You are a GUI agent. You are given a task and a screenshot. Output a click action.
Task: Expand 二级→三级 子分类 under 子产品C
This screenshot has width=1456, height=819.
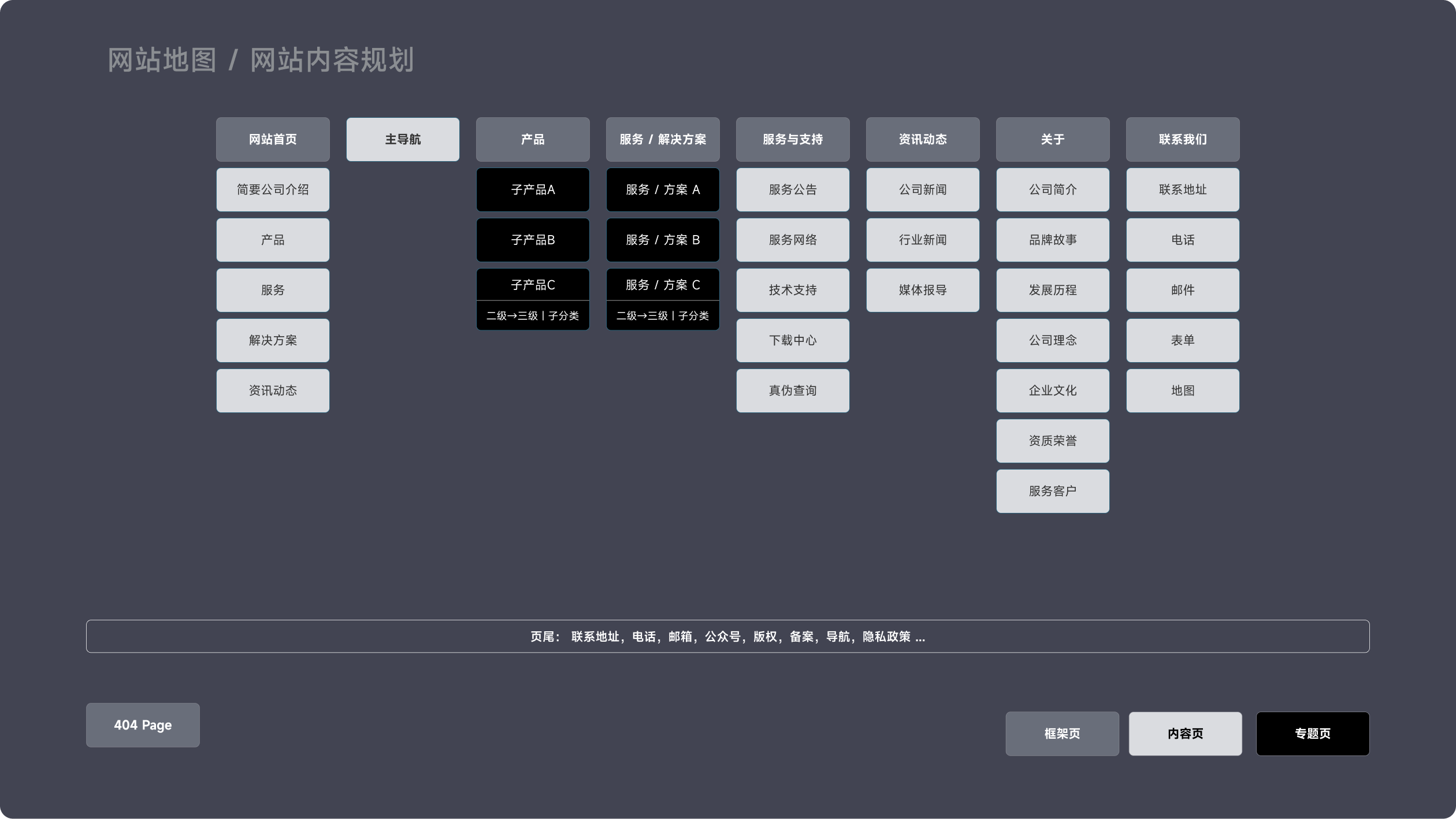click(x=533, y=316)
